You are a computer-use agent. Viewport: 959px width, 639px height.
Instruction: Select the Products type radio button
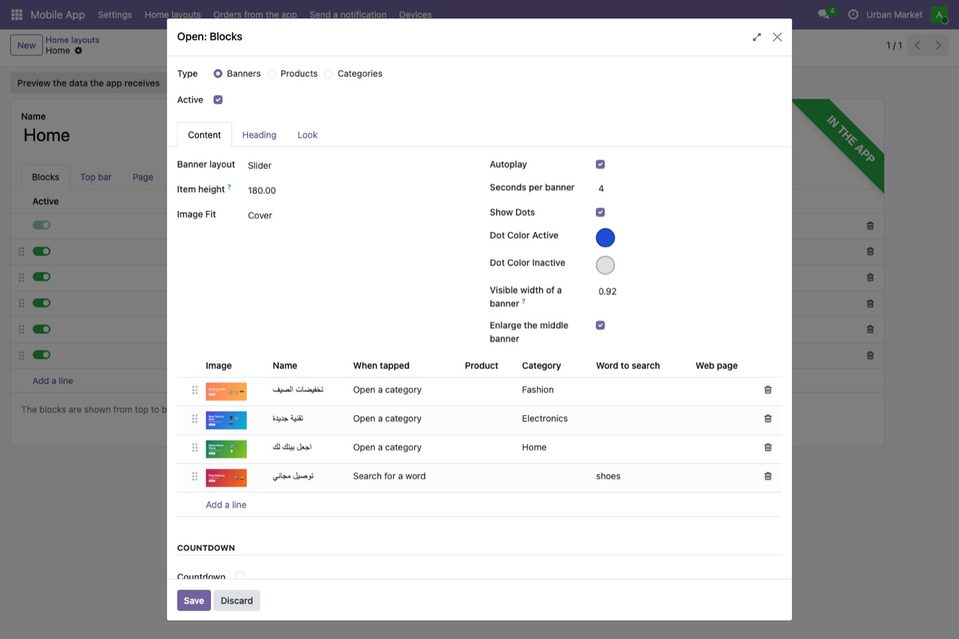(x=272, y=74)
